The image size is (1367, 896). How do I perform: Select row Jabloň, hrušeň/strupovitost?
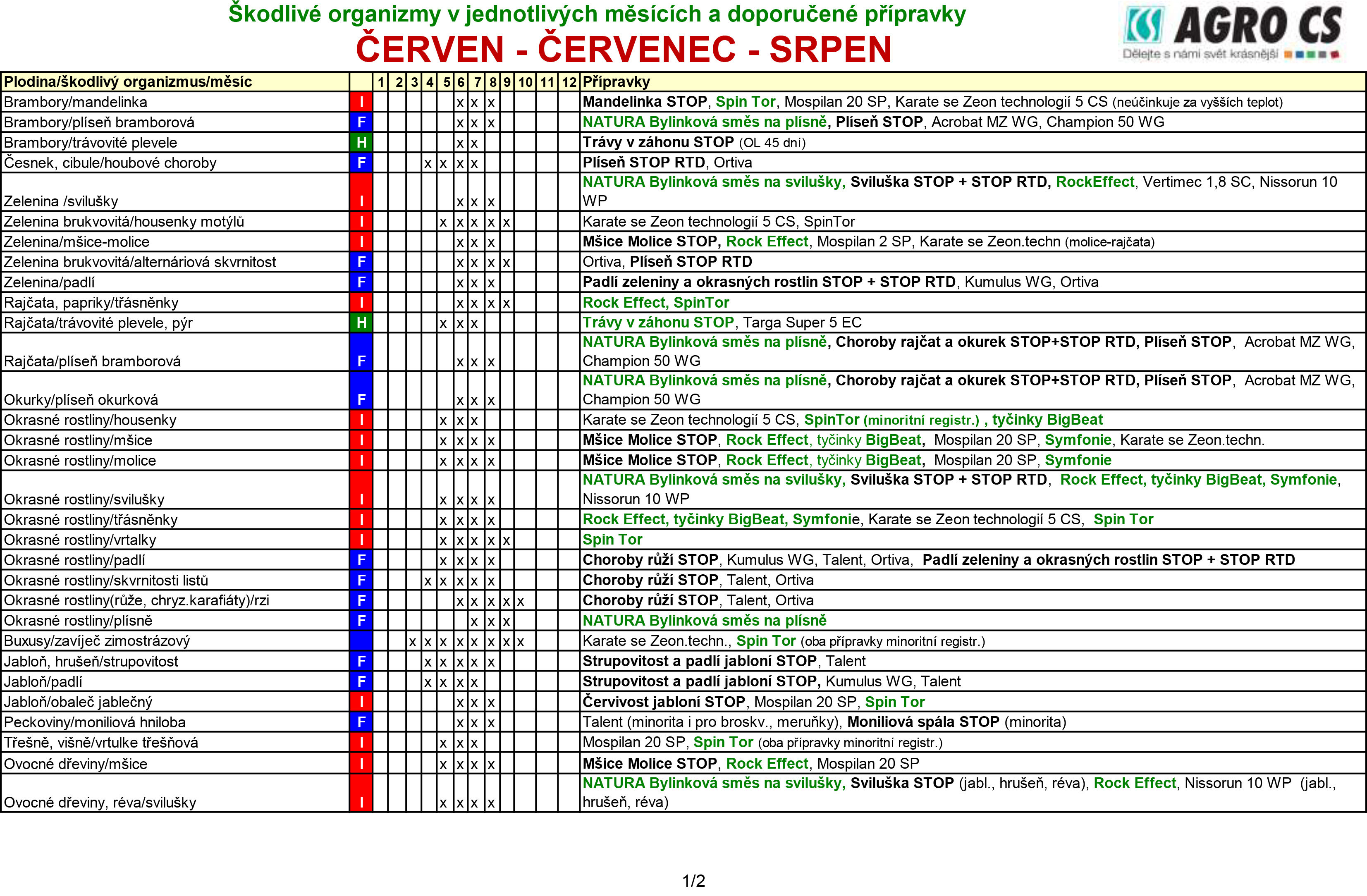coord(683,661)
